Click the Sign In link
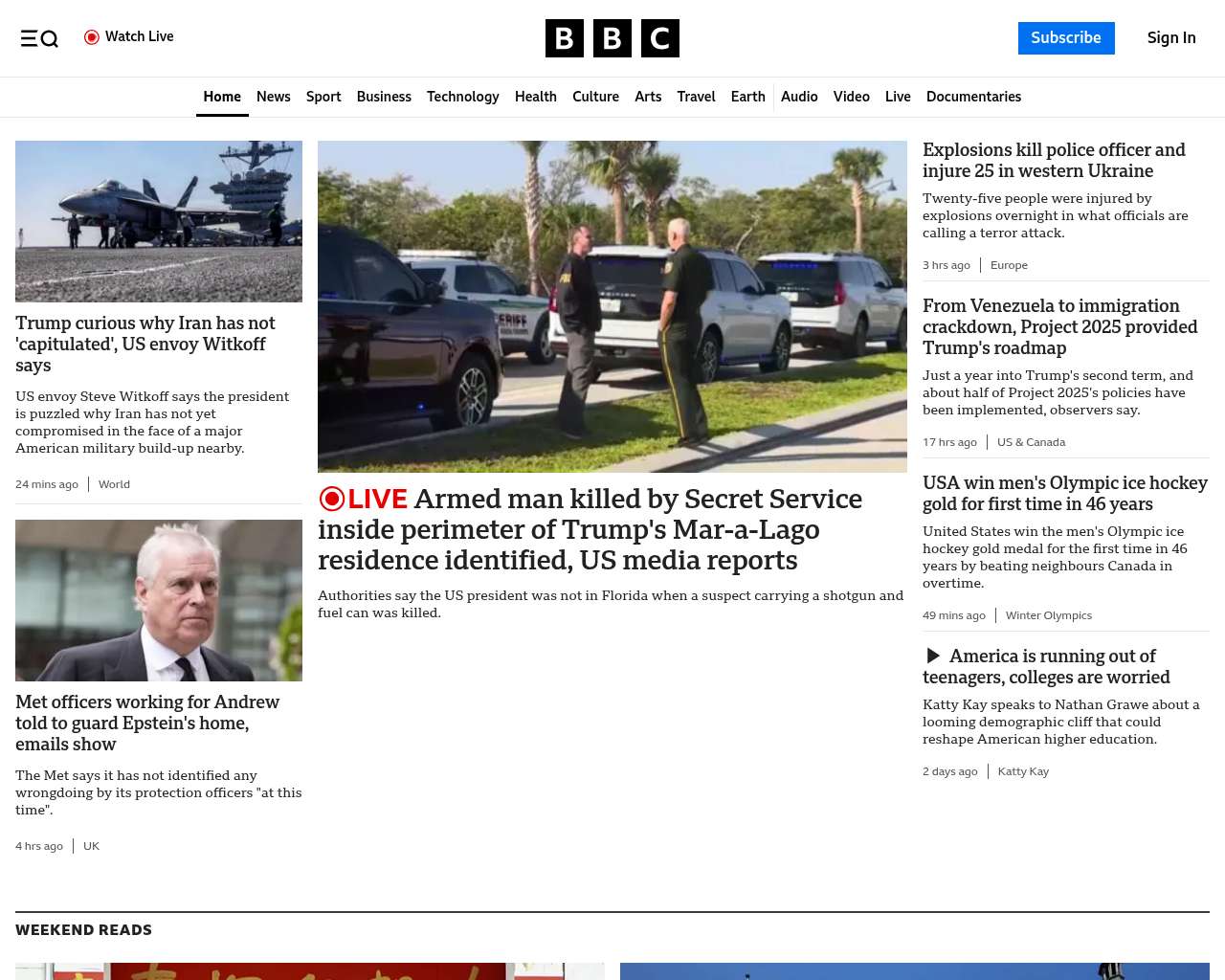 click(1171, 38)
